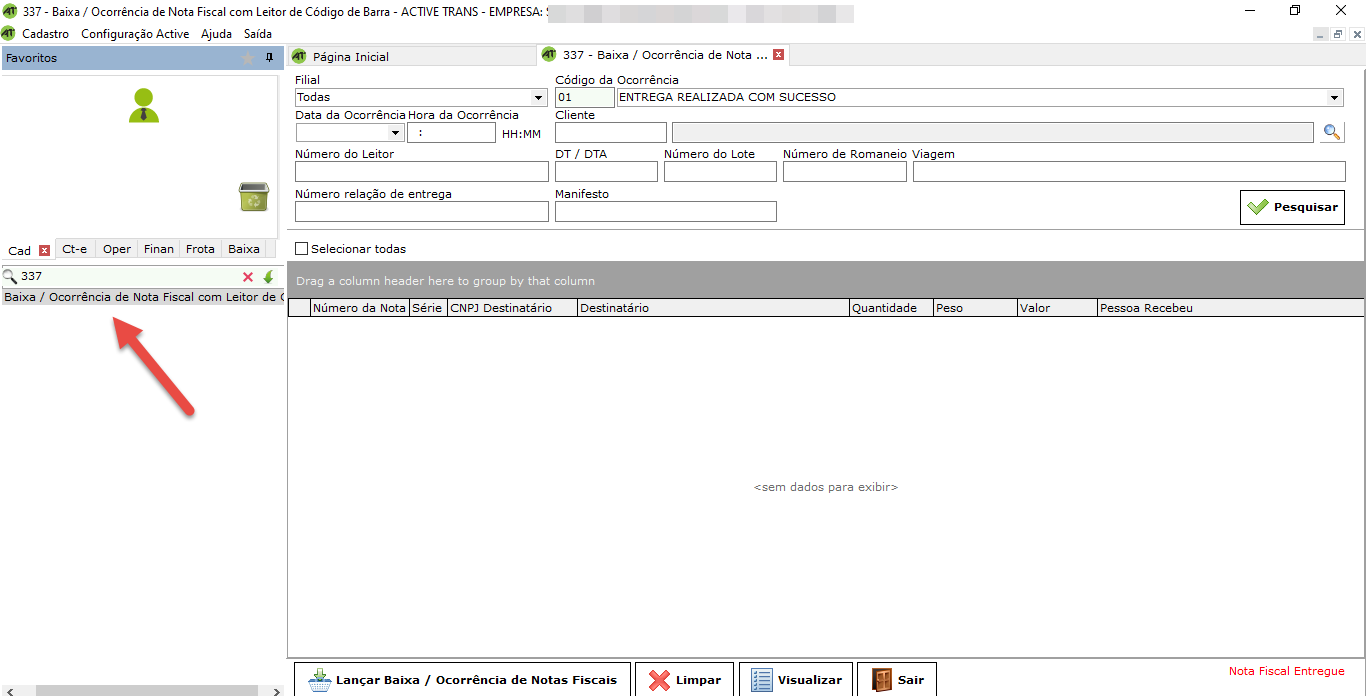1366x696 pixels.
Task: Close the 337 Baixa tab
Action: click(x=778, y=55)
